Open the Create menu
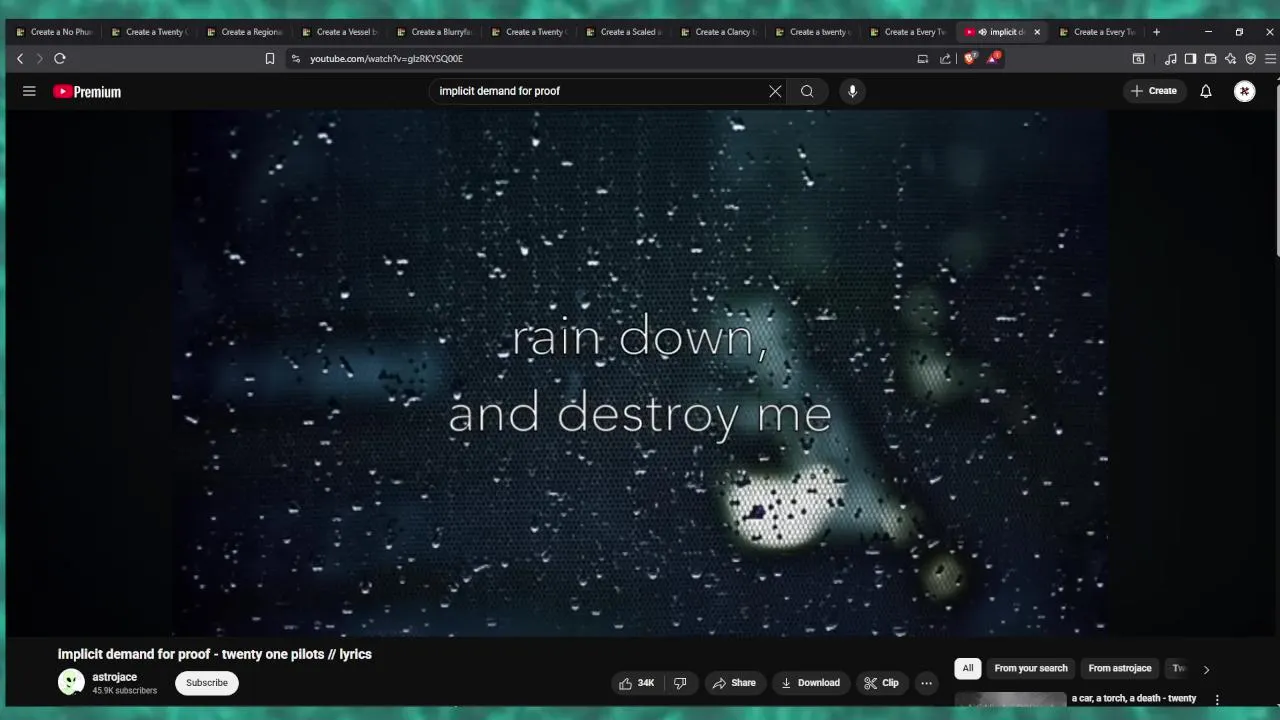Viewport: 1280px width, 720px height. click(1154, 91)
